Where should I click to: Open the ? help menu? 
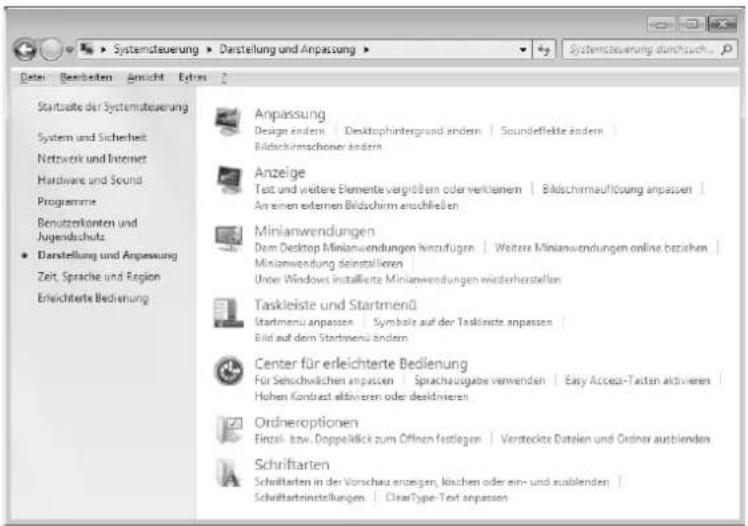[224, 78]
